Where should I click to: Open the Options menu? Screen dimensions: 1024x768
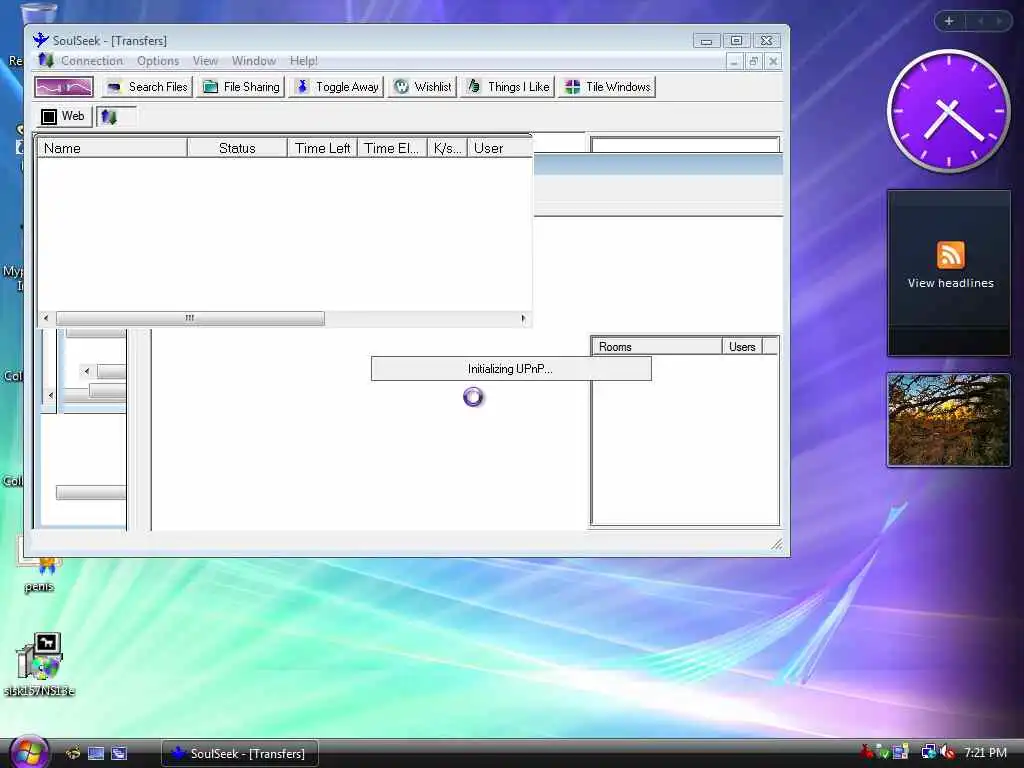coord(157,61)
